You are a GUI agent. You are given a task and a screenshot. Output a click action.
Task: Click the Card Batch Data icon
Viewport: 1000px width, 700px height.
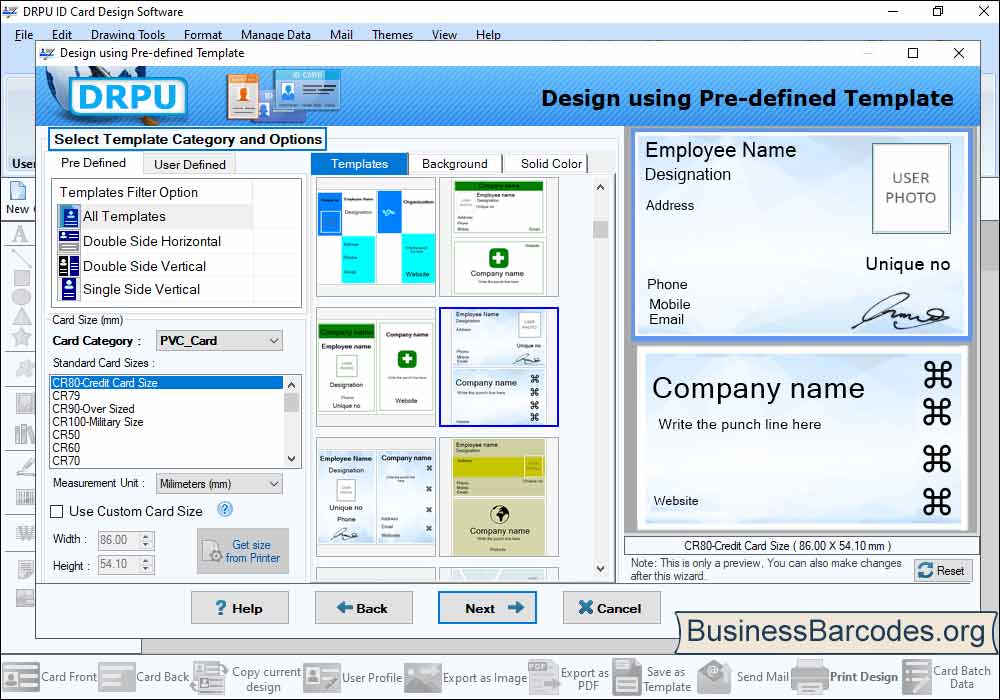click(917, 677)
